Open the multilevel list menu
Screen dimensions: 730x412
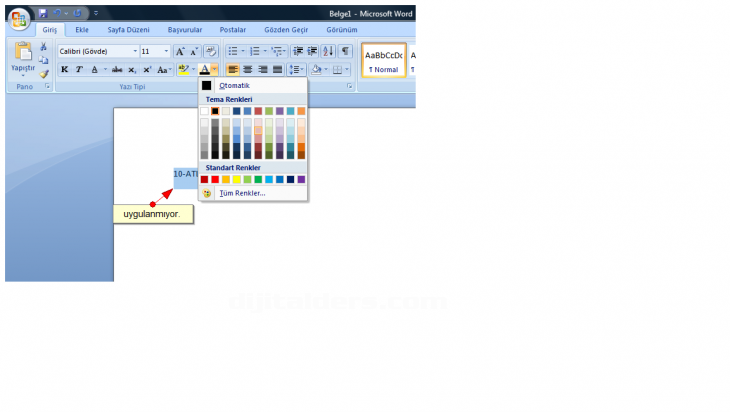point(278,51)
